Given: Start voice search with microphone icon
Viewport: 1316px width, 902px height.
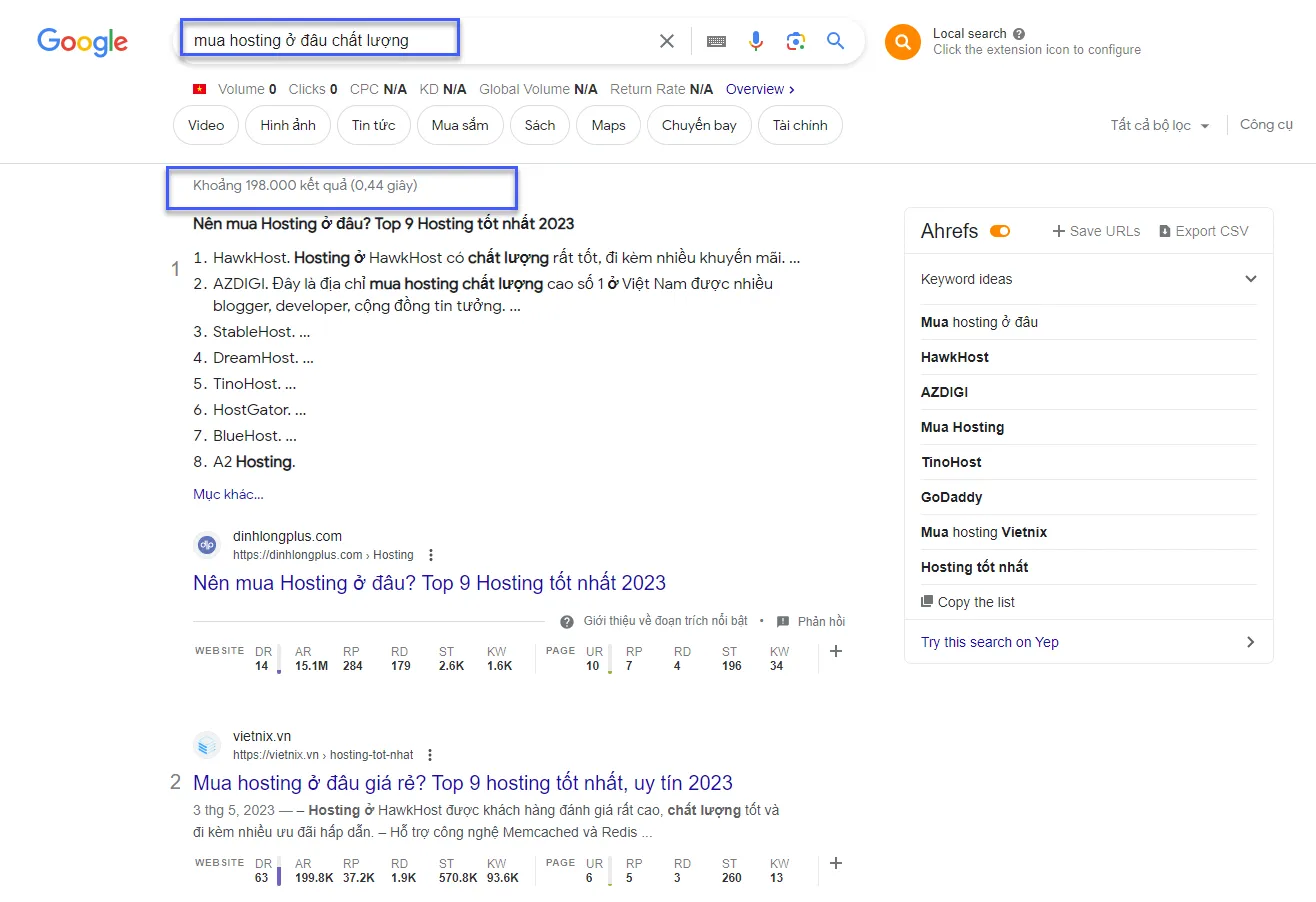Looking at the screenshot, I should pyautogui.click(x=756, y=41).
